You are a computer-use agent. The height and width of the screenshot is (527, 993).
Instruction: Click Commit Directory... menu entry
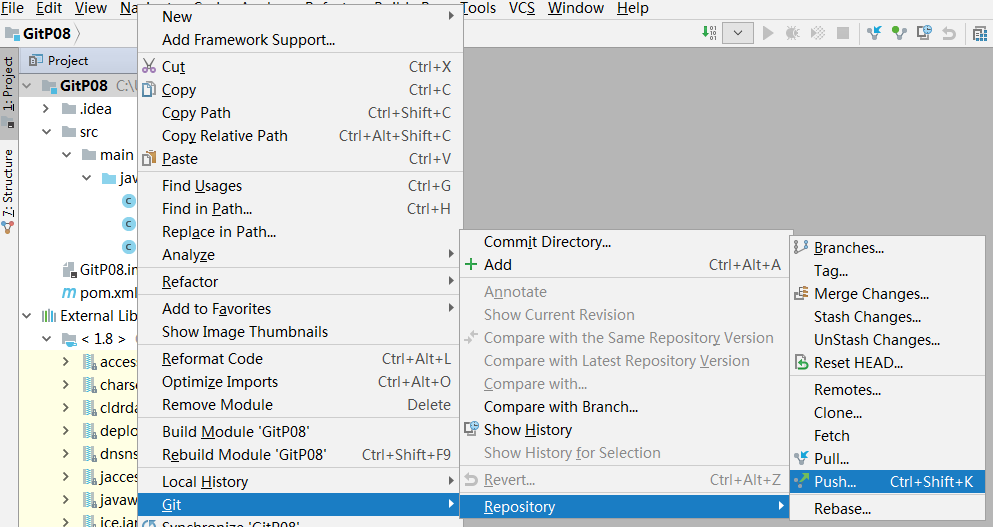pos(547,242)
